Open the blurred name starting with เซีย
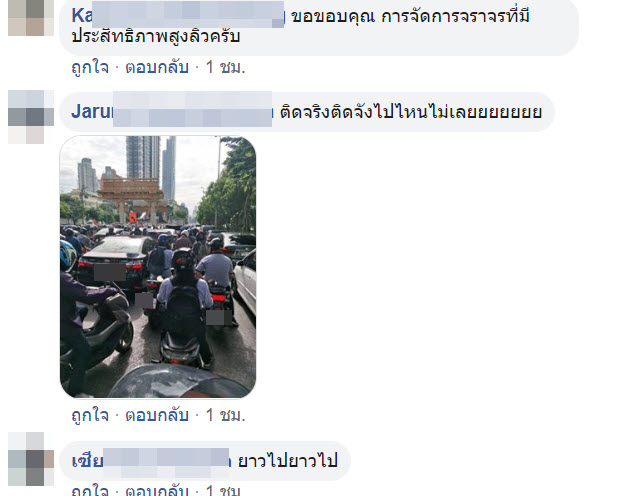Image resolution: width=619 pixels, height=496 pixels. [x=151, y=460]
